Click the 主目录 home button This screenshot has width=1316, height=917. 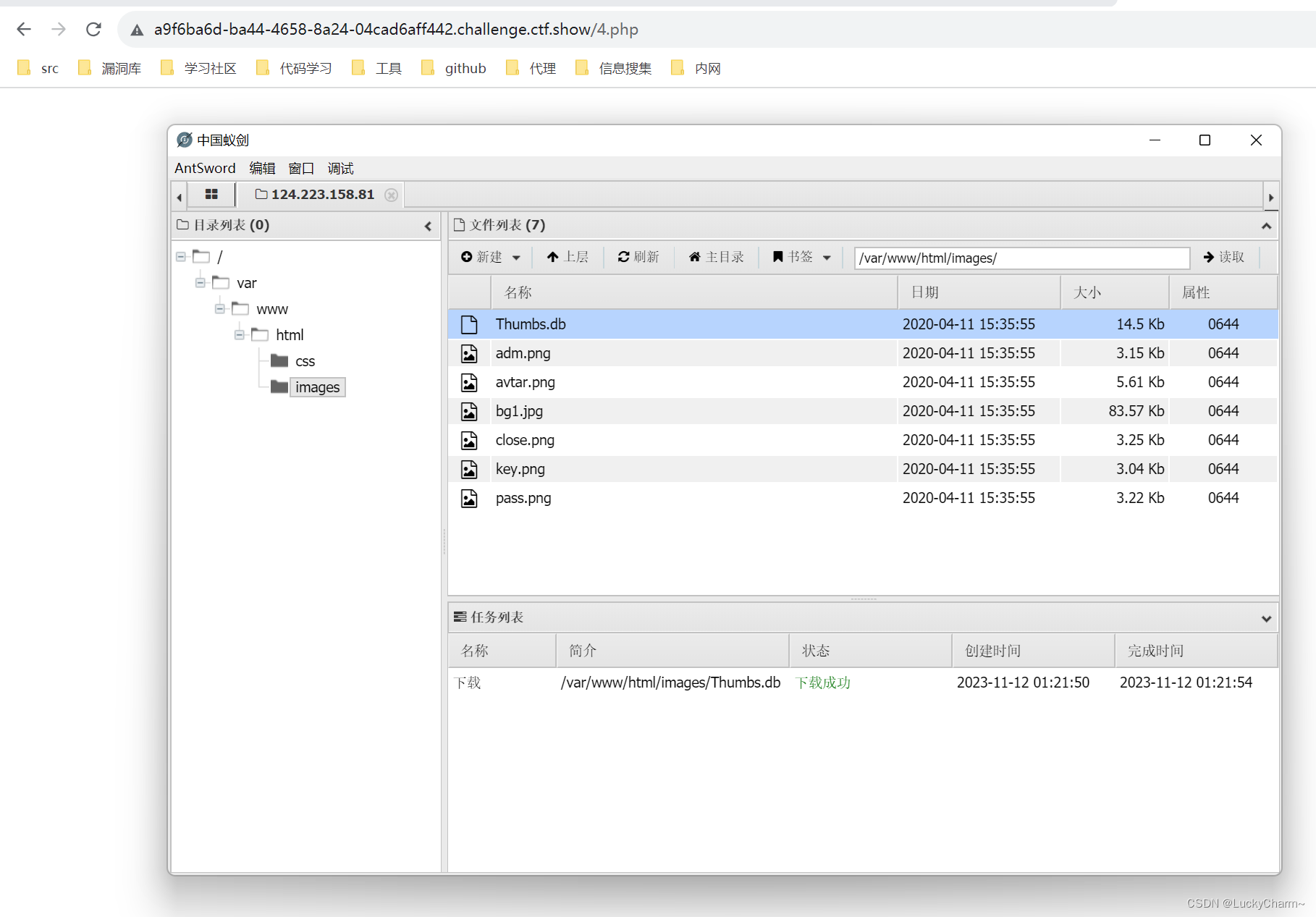point(716,257)
